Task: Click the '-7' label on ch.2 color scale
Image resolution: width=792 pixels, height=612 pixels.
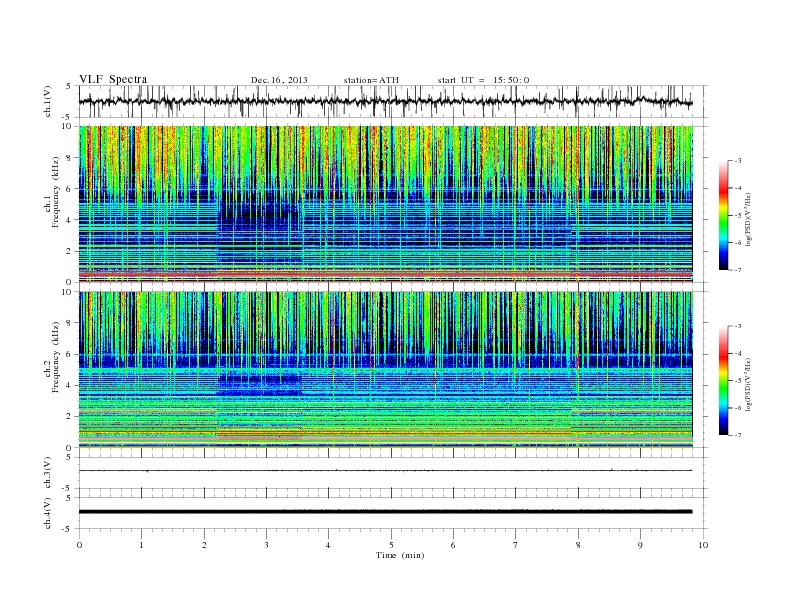Action: (737, 435)
